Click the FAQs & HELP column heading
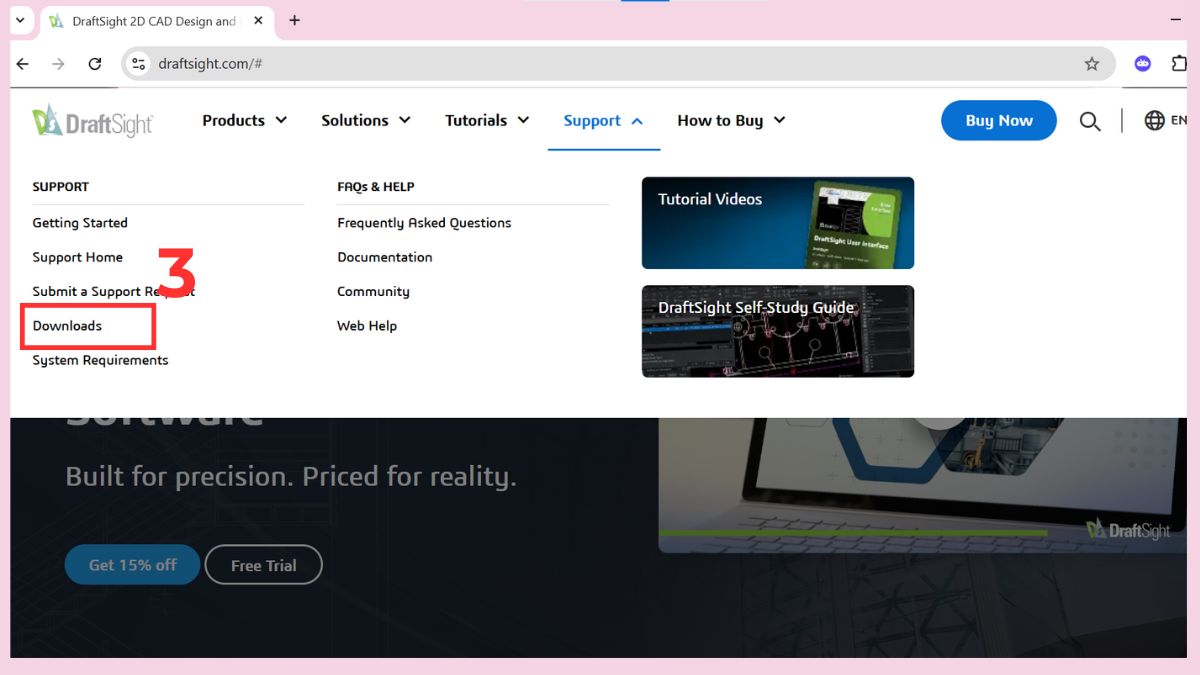Screen dimensions: 1200x675 coord(376,187)
